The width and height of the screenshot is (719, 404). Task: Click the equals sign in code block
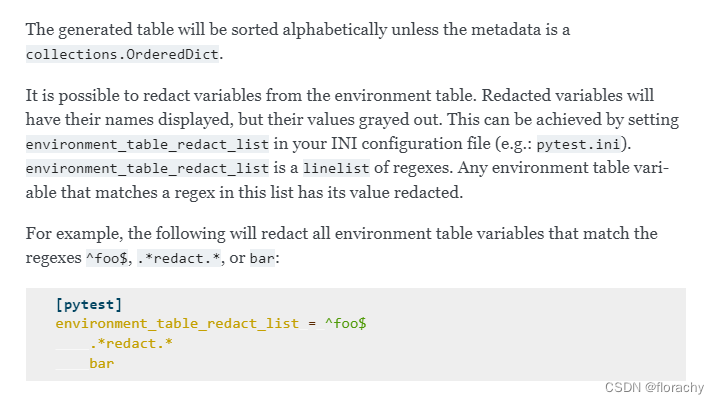312,324
